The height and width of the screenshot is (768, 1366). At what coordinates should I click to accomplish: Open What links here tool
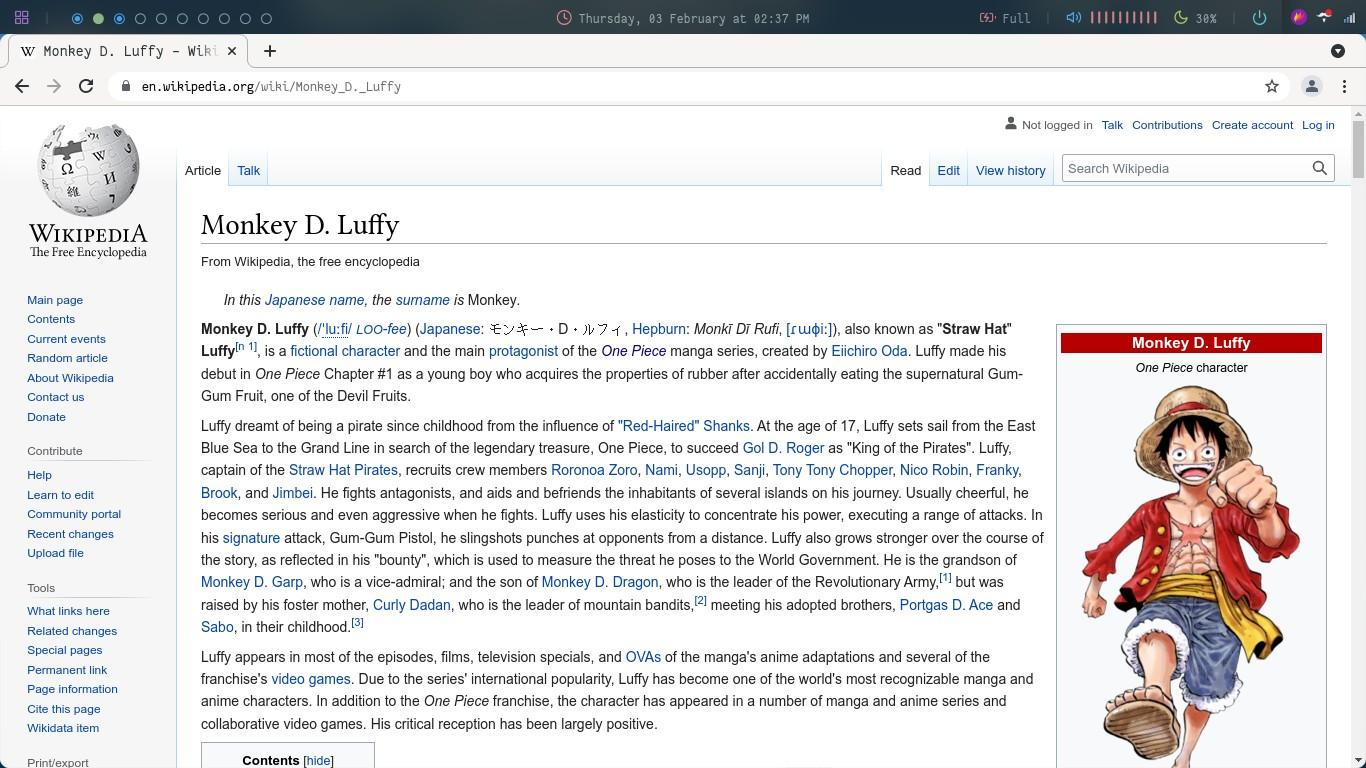(68, 611)
